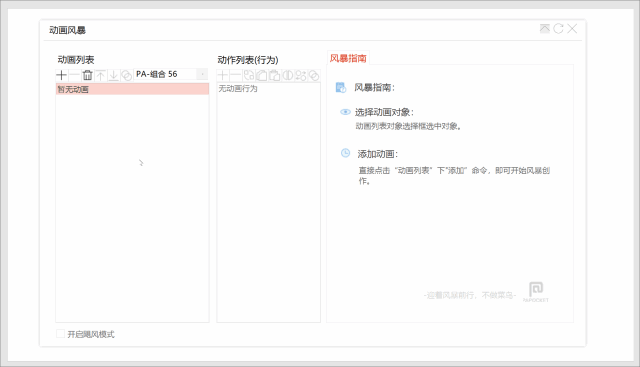This screenshot has width=640, height=367.
Task: Click the 添加动画: heading text
Action: 378,154
